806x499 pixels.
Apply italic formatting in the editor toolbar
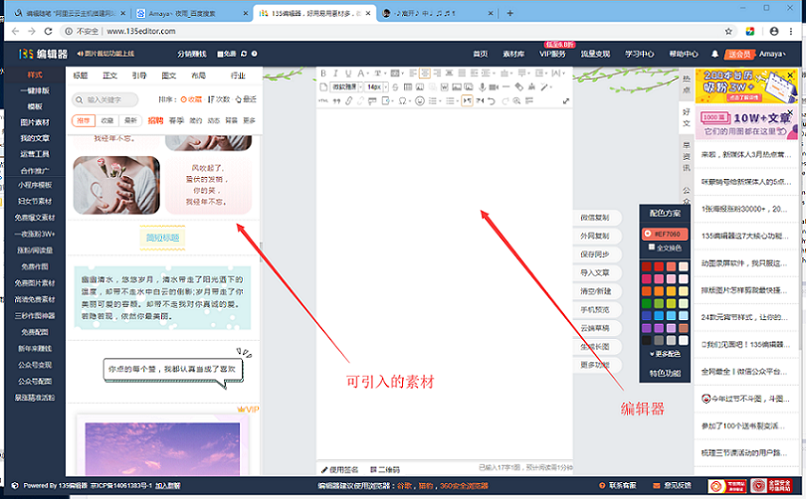click(x=336, y=73)
